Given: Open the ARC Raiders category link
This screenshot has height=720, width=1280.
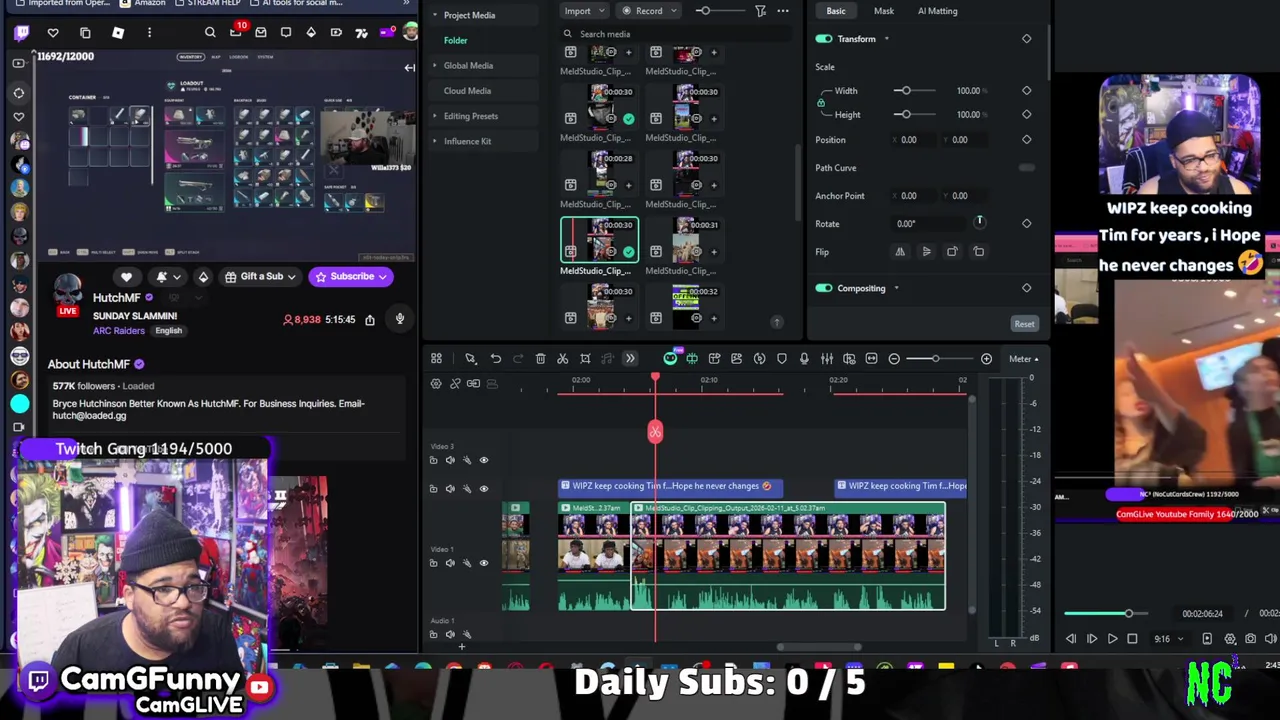Looking at the screenshot, I should tap(119, 331).
